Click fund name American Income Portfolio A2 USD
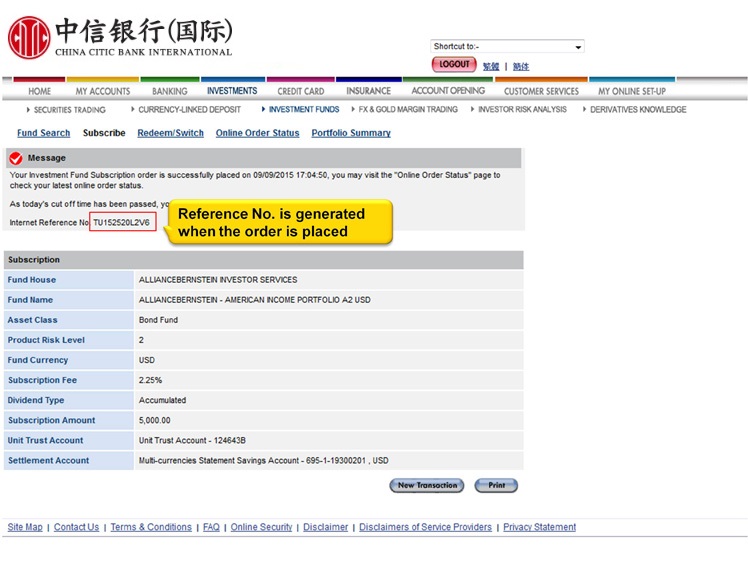Image resolution: width=748 pixels, height=561 pixels. pyautogui.click(x=255, y=300)
